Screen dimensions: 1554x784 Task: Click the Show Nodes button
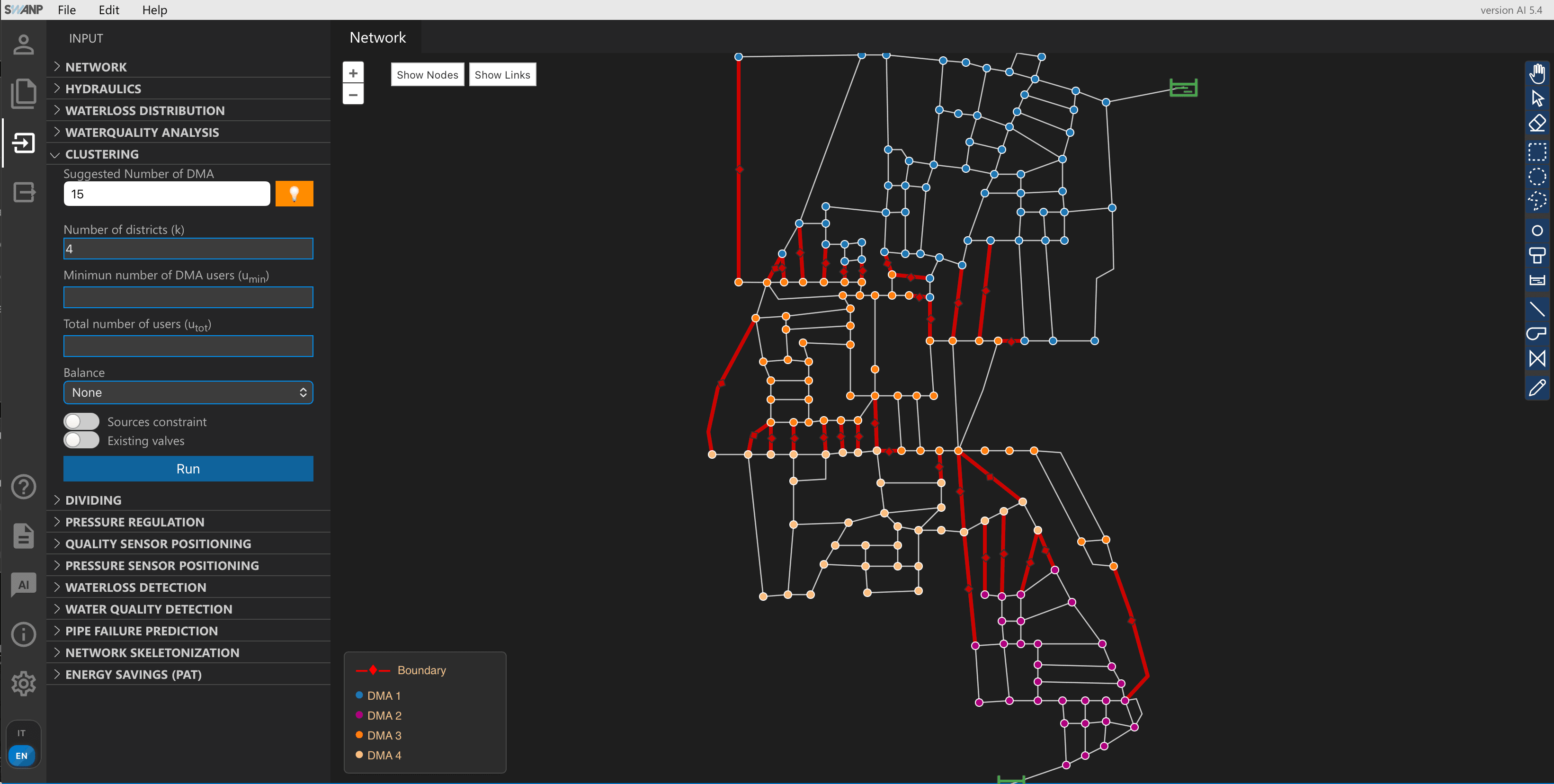pos(427,74)
